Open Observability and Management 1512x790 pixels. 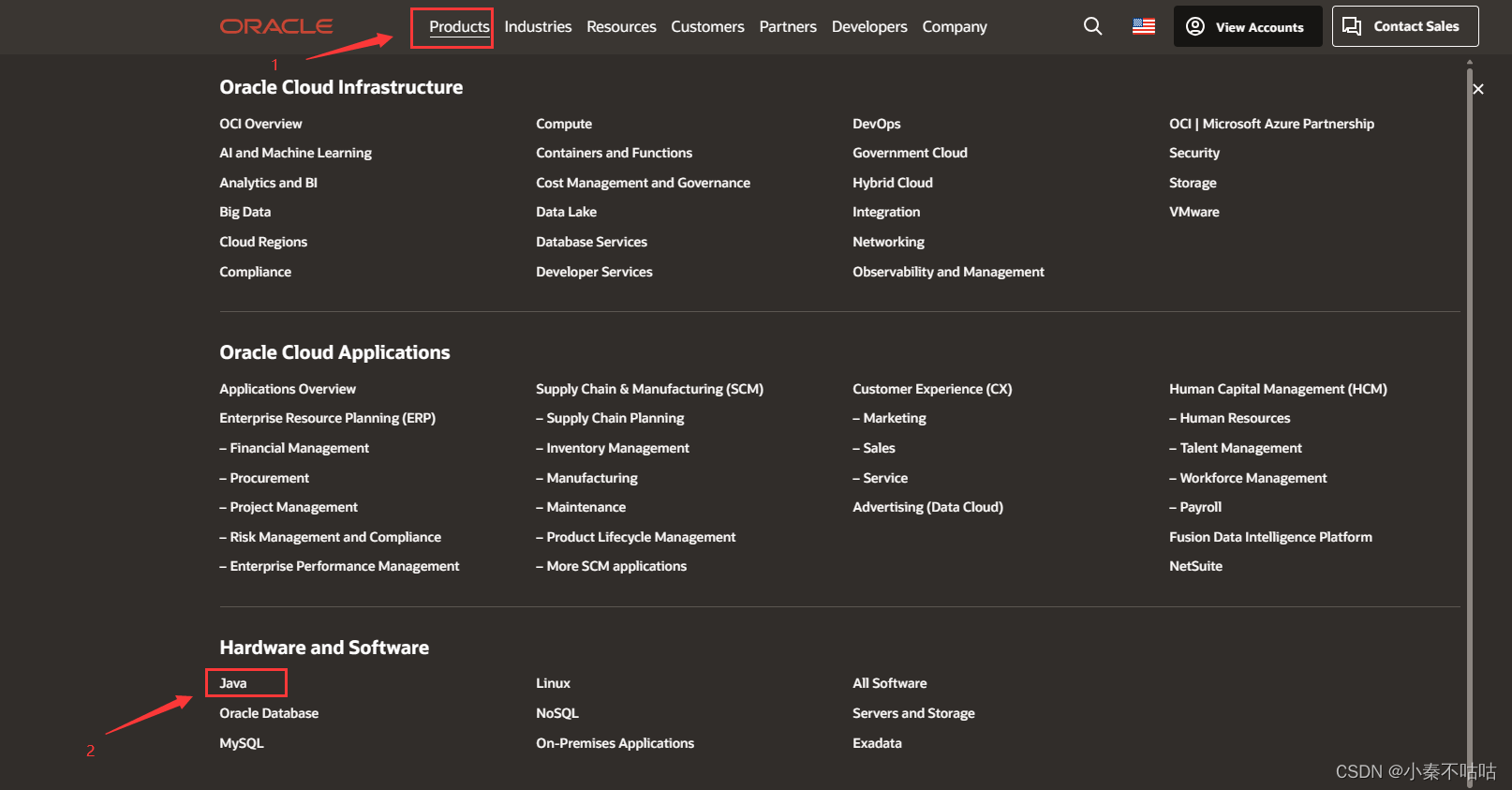click(948, 272)
